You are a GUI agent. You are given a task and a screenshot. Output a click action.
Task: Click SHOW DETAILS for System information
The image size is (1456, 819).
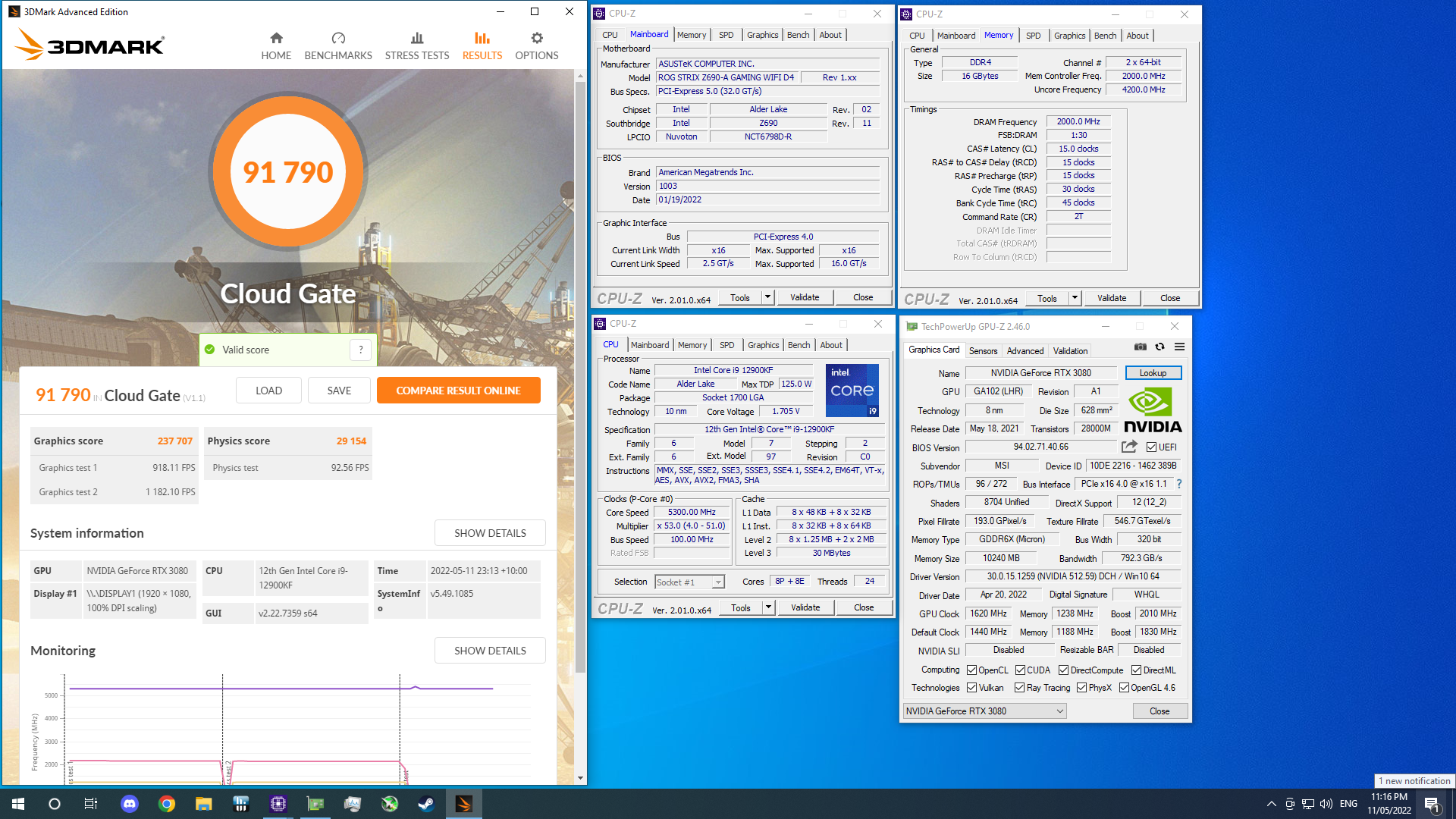tap(490, 533)
